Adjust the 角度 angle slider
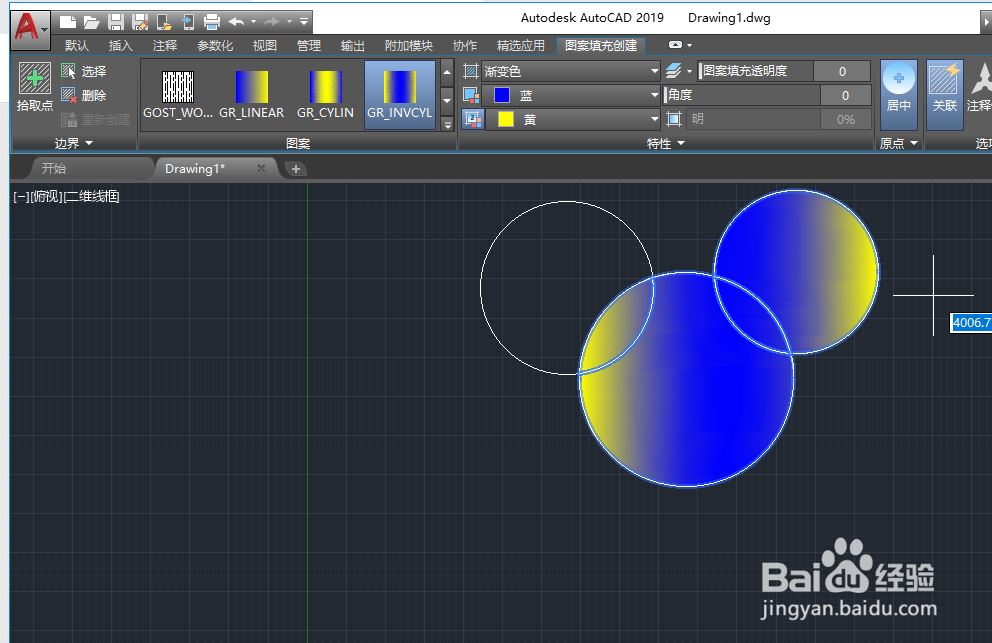The image size is (992, 643). tap(742, 95)
